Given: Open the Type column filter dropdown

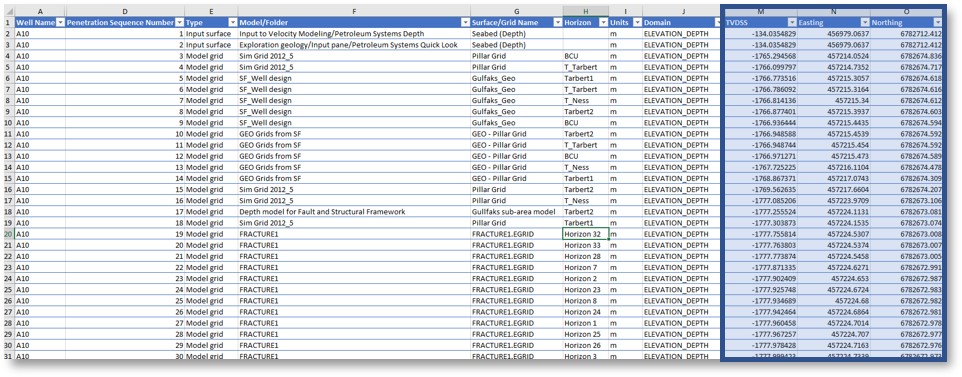Looking at the screenshot, I should click(x=232, y=22).
